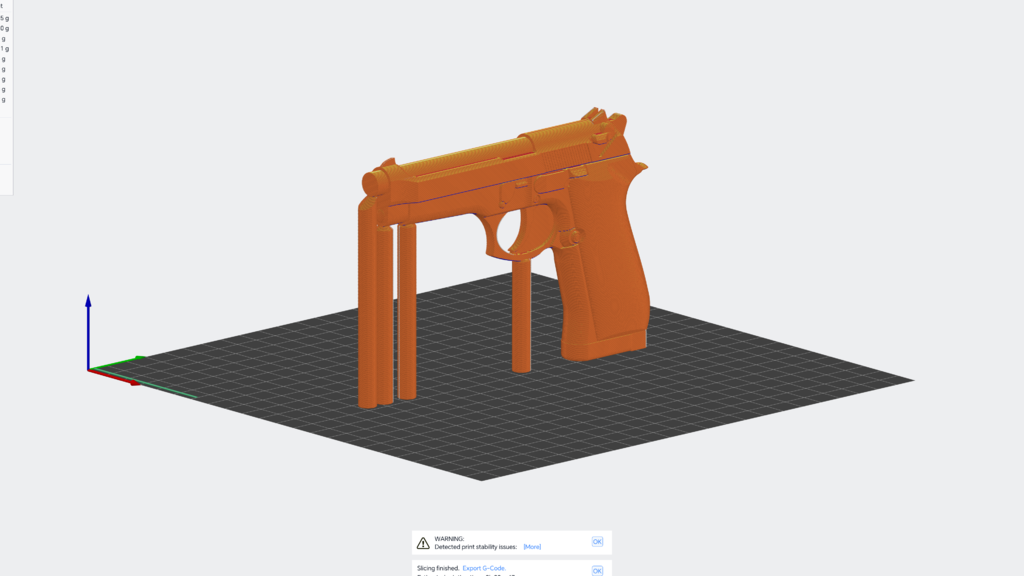This screenshot has height=576, width=1024.
Task: Click the axis origin point indicator
Action: pos(91,368)
